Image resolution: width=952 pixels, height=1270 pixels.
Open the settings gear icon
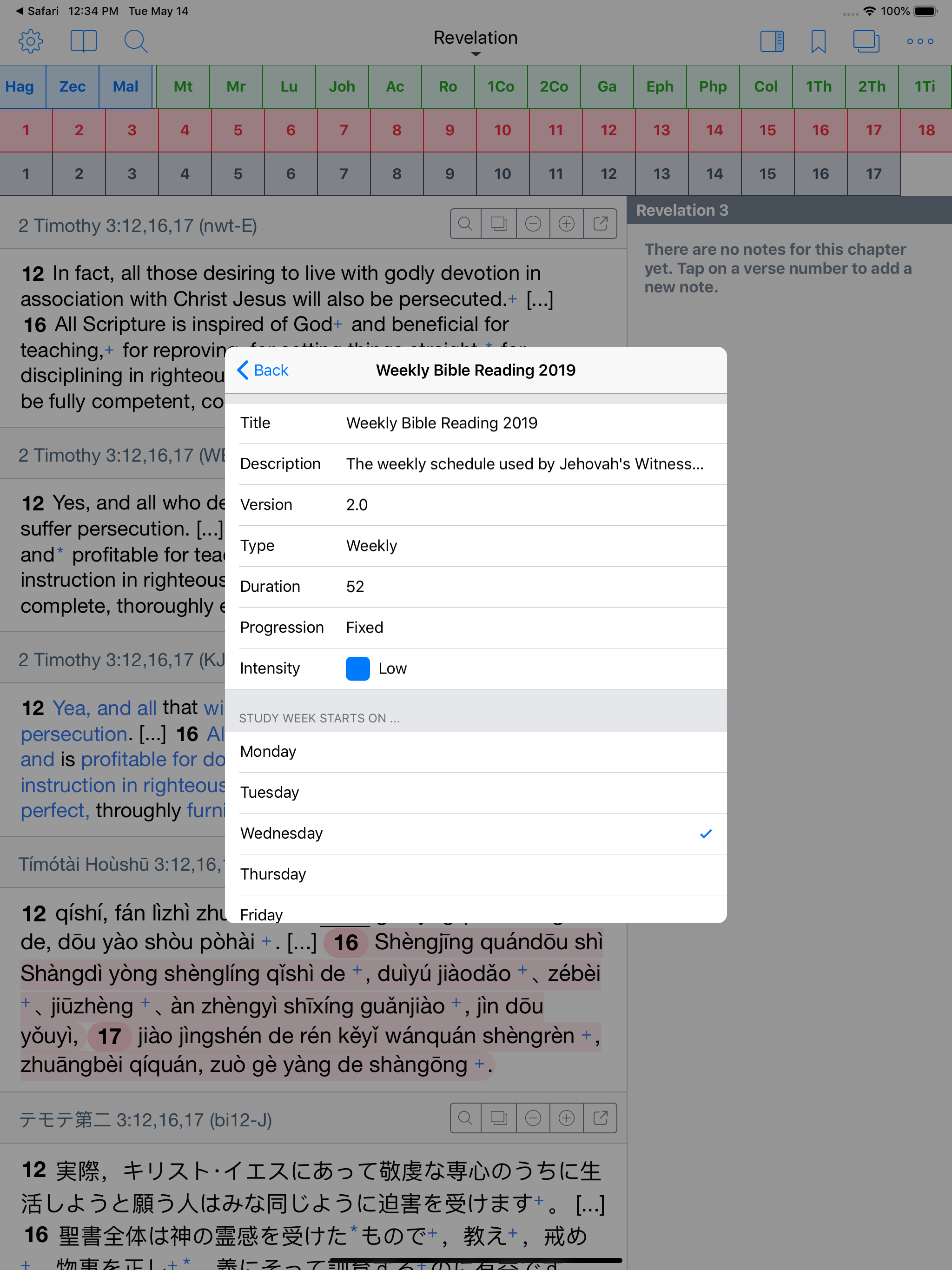coord(30,41)
